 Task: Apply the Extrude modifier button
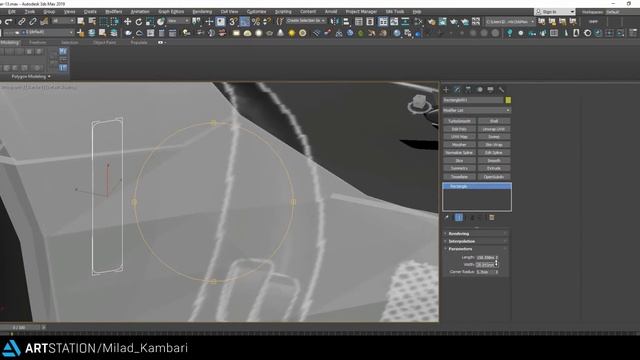coord(494,168)
